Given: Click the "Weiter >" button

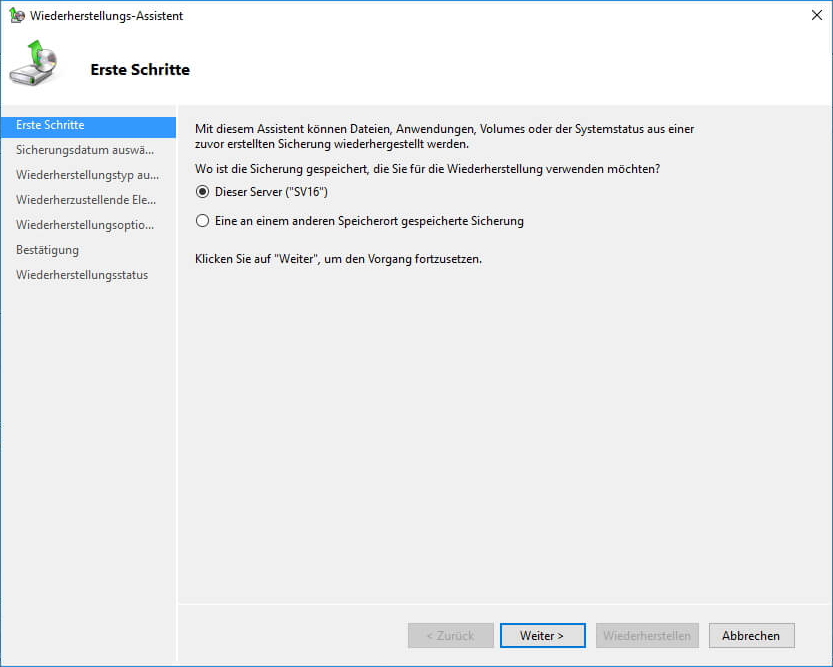Looking at the screenshot, I should (x=542, y=636).
